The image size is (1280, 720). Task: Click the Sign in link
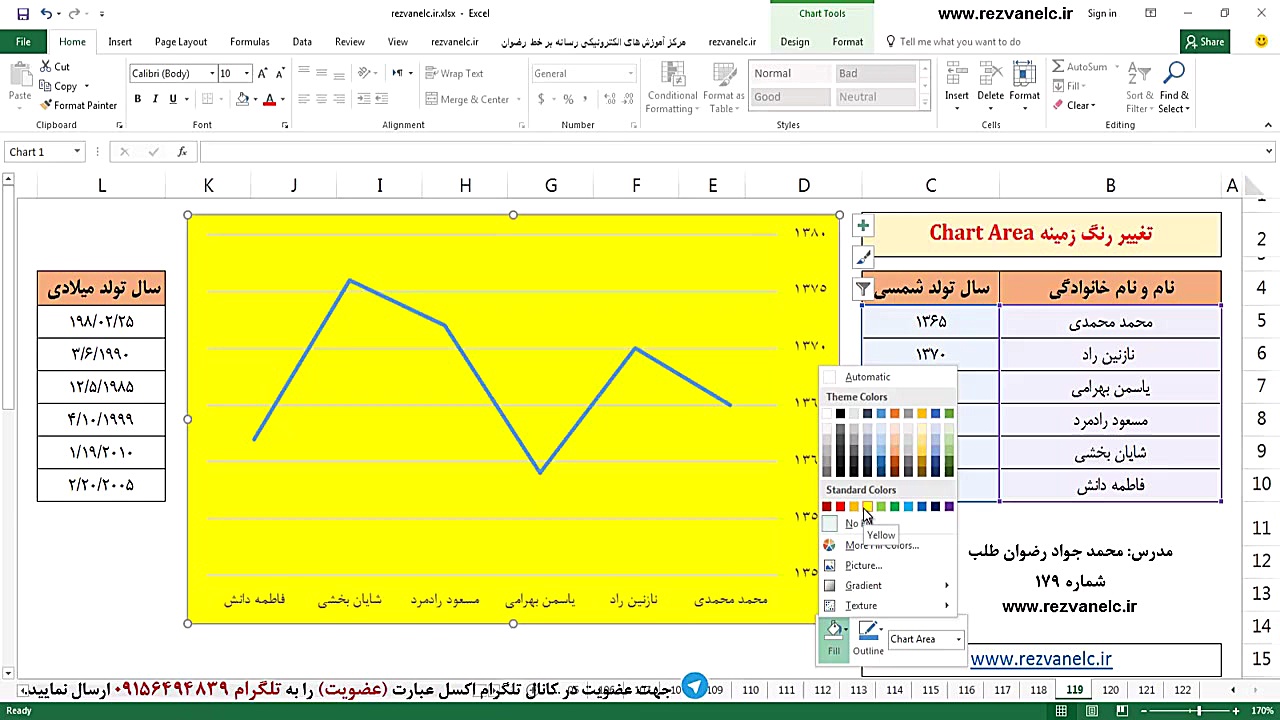(1102, 14)
